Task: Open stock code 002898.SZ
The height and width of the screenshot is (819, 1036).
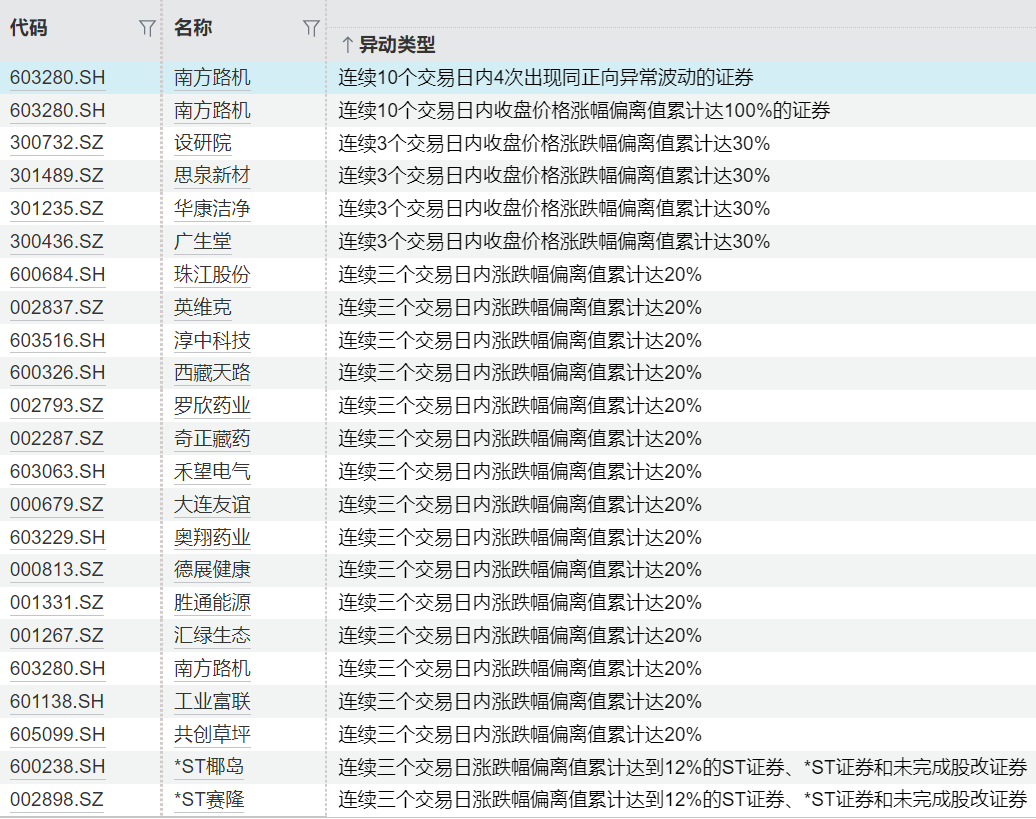Action: click(57, 800)
